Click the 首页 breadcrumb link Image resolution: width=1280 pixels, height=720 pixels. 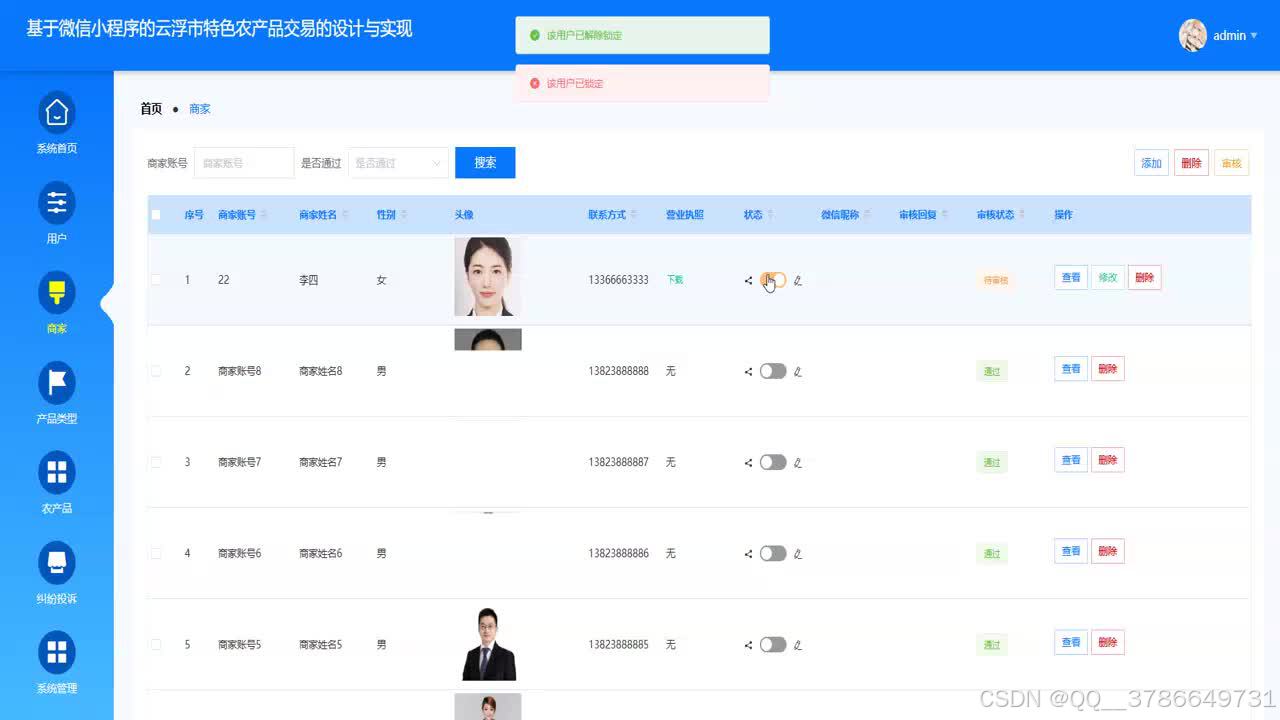(x=150, y=109)
